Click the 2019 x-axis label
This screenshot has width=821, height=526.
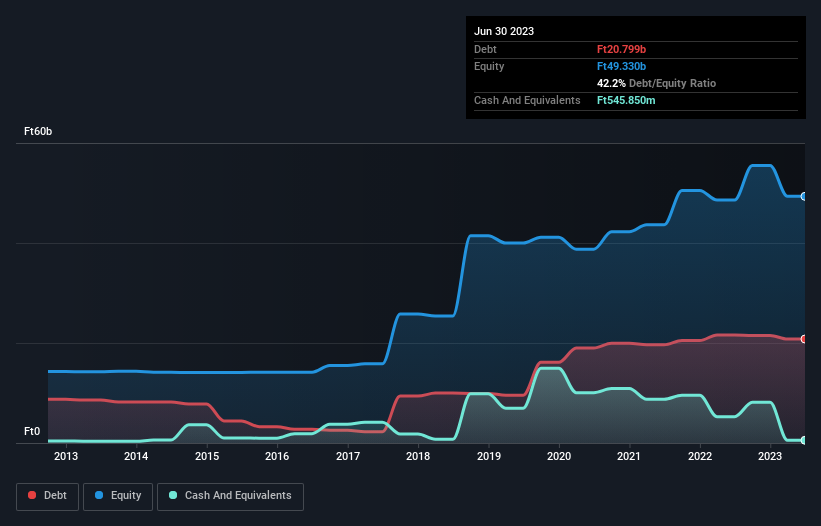pos(489,456)
